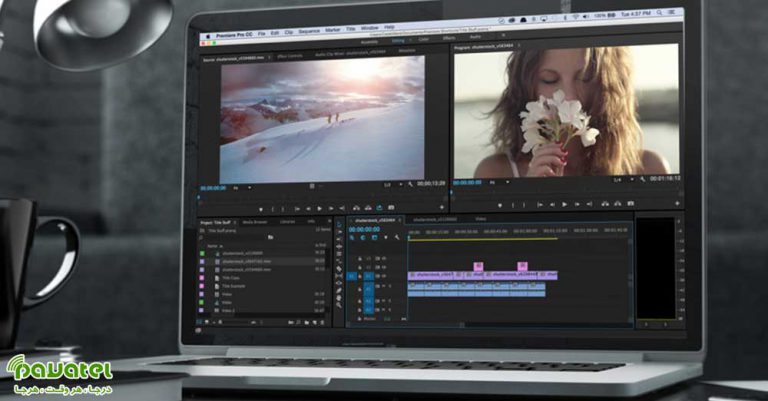
Task: Add marker button in timeline header
Action: pos(385,237)
